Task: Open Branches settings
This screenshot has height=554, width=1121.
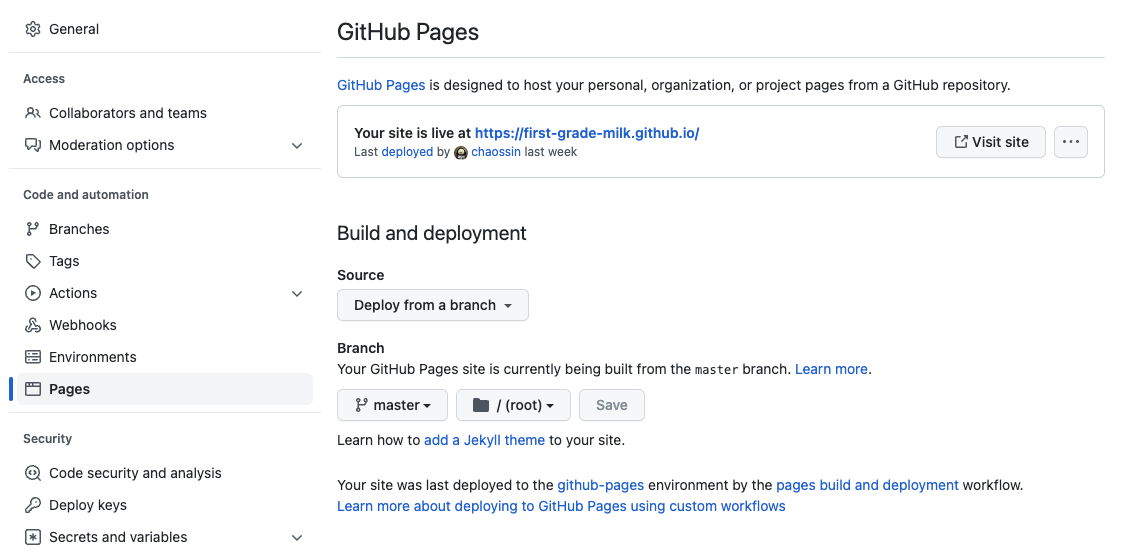Action: [165, 229]
